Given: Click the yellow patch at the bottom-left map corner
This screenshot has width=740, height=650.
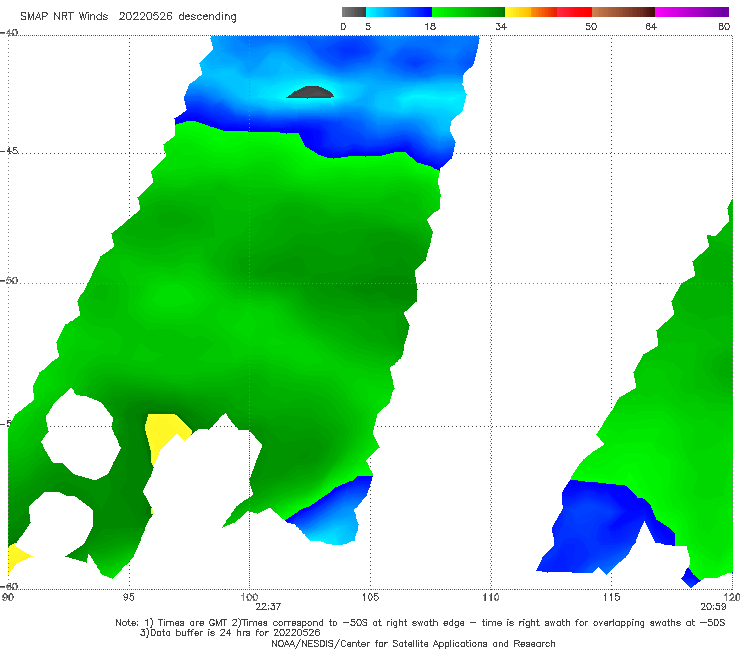Looking at the screenshot, I should (18, 558).
